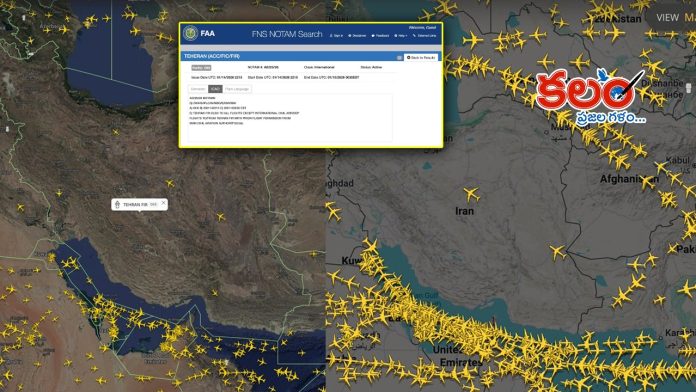The height and width of the screenshot is (392, 696).
Task: Click the End Date UTC value
Action: point(332,77)
